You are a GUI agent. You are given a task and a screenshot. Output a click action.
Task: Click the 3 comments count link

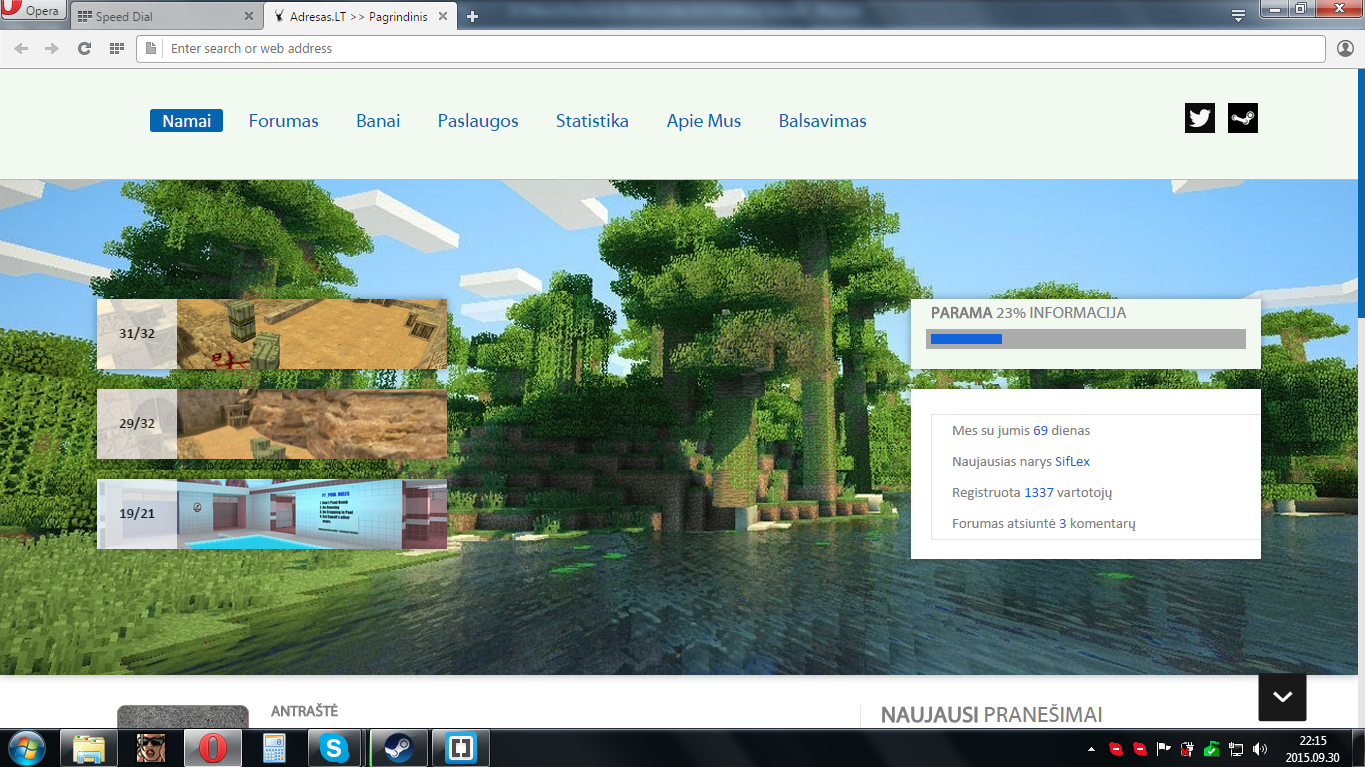click(x=1063, y=524)
